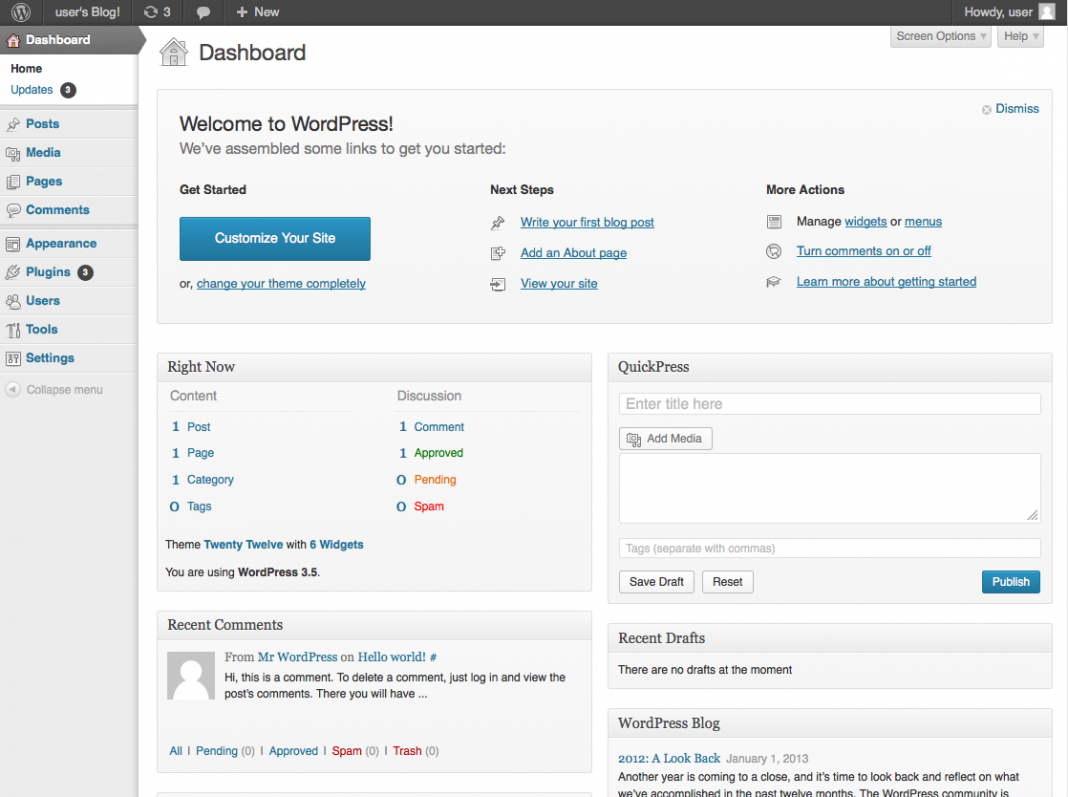This screenshot has width=1068, height=797.
Task: Open the Howdy, user account menu
Action: 1009,12
